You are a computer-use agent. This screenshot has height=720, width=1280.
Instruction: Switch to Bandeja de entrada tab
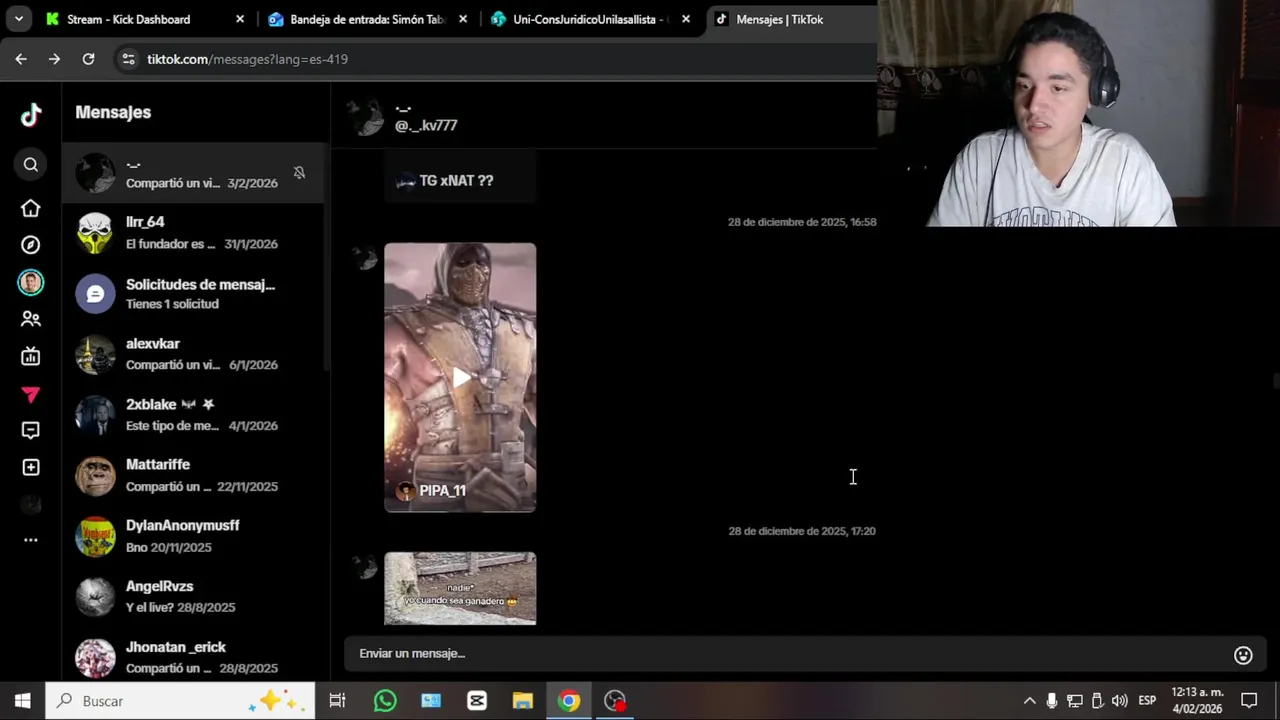pos(369,19)
